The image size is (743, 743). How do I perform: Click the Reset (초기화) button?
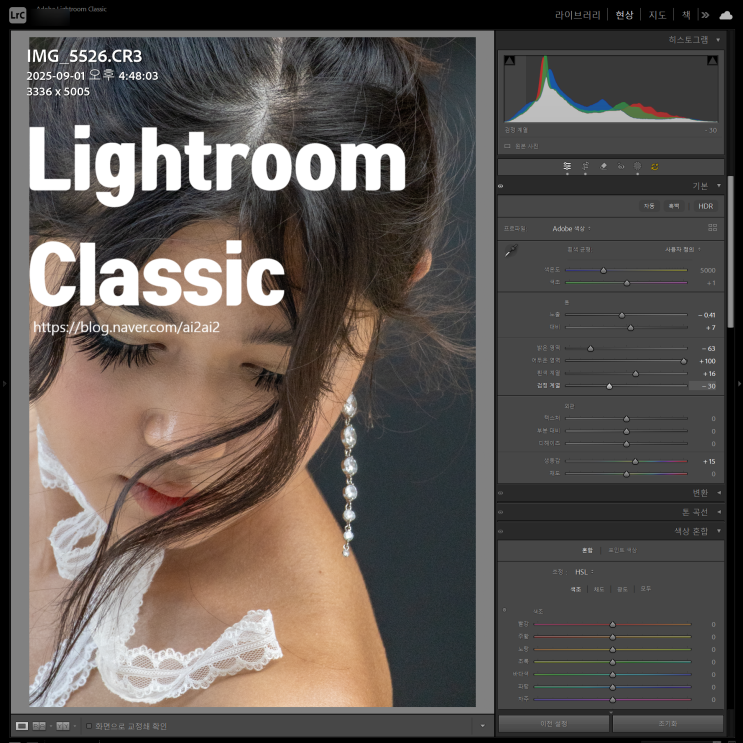point(668,724)
